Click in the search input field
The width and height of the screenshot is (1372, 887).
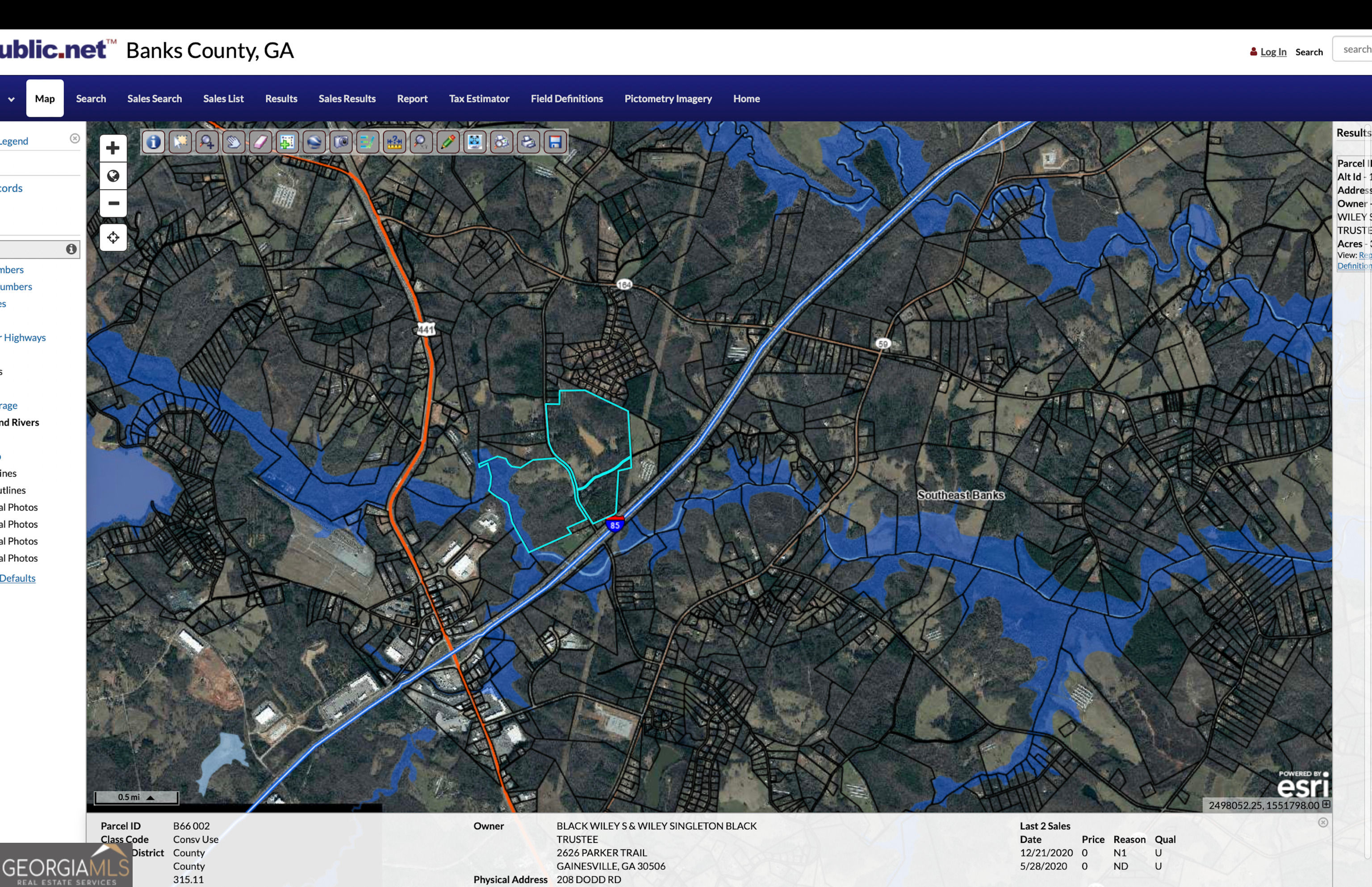click(1352, 50)
